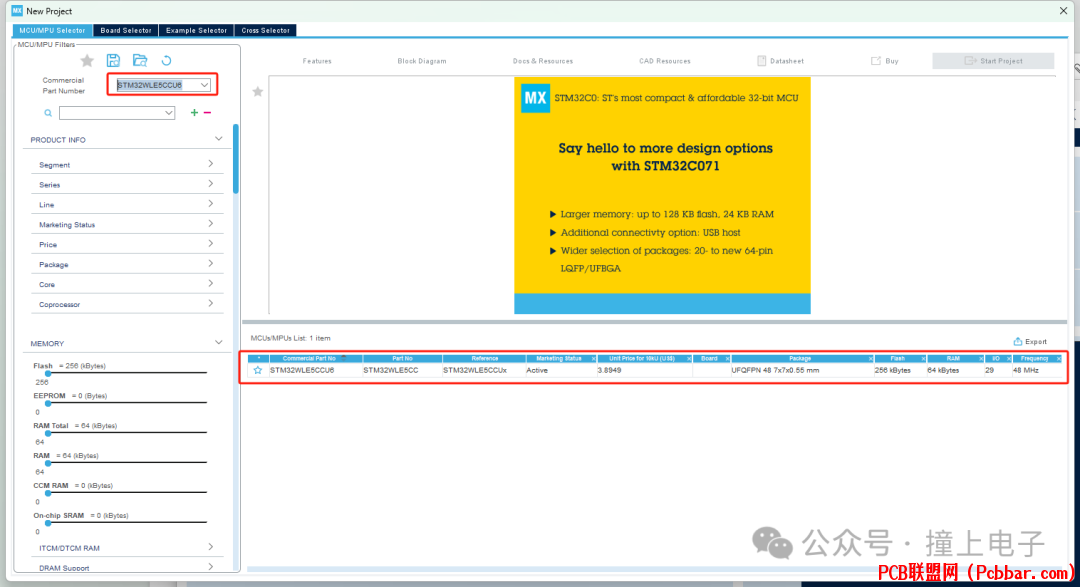Add a search filter with plus icon
Screen dimensions: 1080x587
point(194,112)
